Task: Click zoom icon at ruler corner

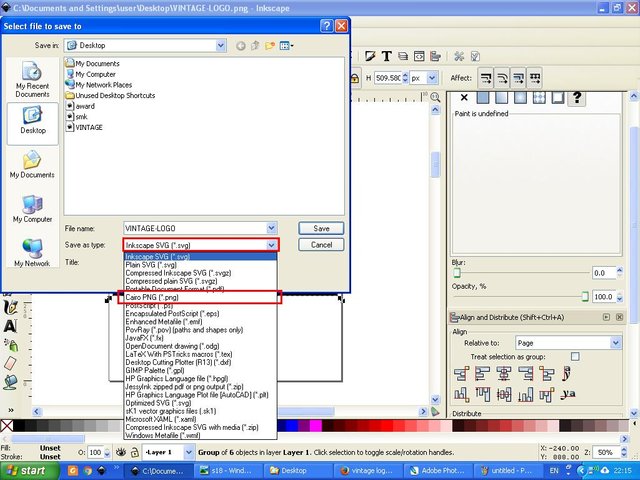Action: pyautogui.click(x=435, y=97)
